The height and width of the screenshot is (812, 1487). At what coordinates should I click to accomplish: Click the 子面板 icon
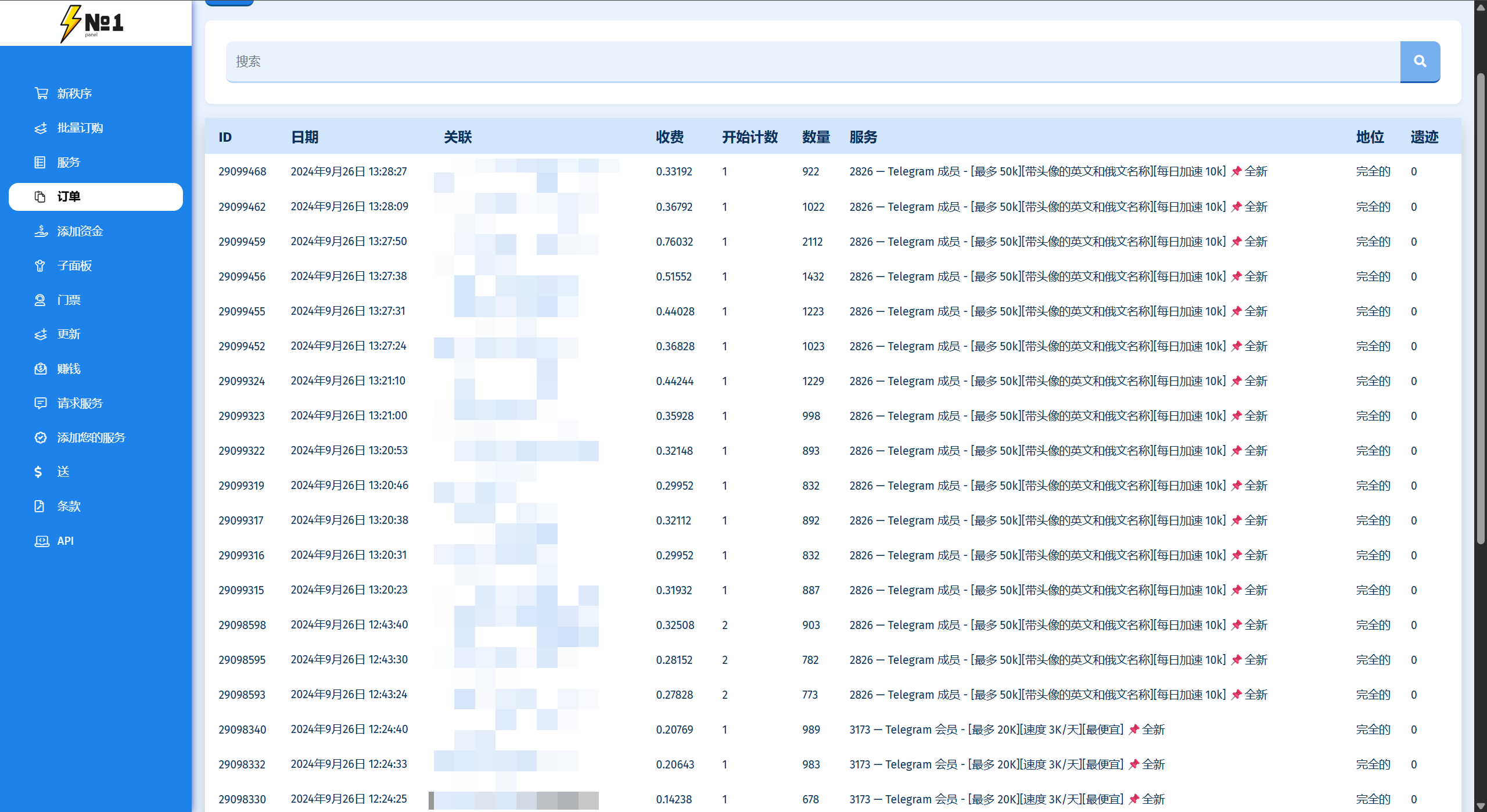pos(40,265)
